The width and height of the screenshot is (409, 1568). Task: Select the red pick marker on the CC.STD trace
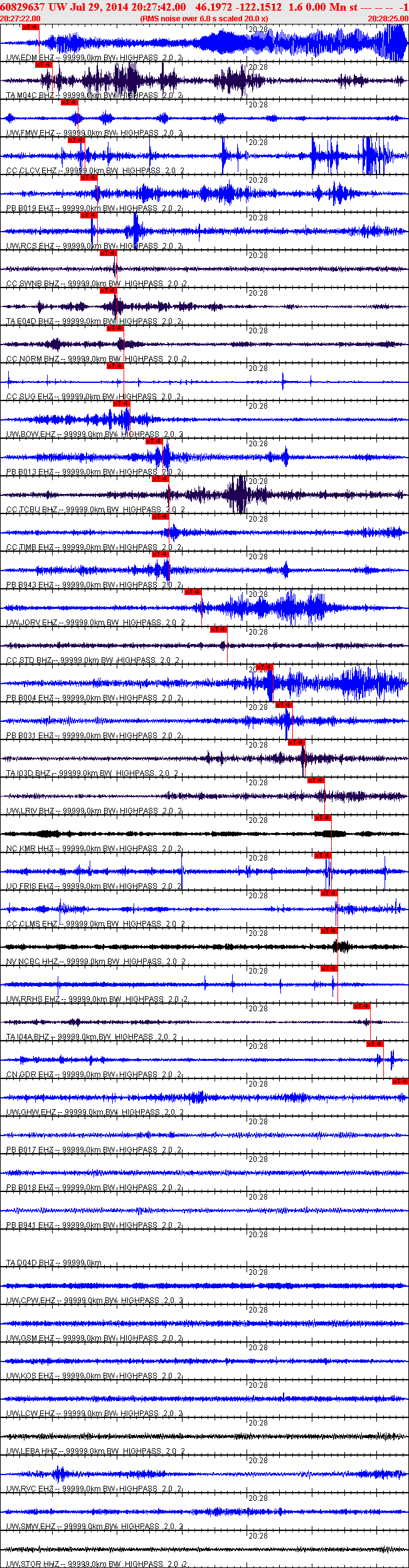click(x=219, y=630)
